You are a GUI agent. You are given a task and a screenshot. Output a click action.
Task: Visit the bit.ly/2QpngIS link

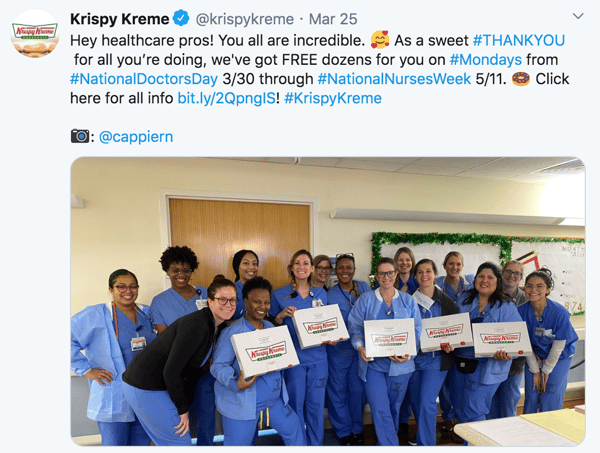point(227,98)
